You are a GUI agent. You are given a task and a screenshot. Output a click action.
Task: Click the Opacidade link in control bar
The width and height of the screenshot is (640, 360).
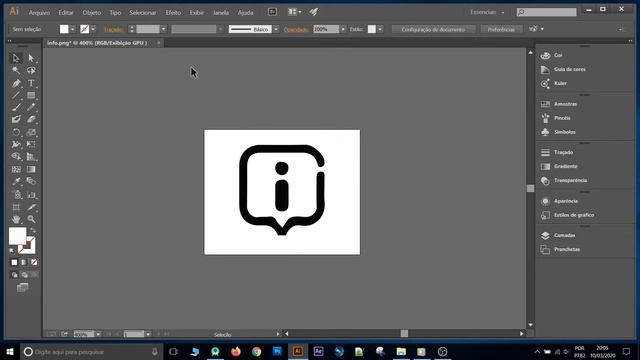click(296, 29)
